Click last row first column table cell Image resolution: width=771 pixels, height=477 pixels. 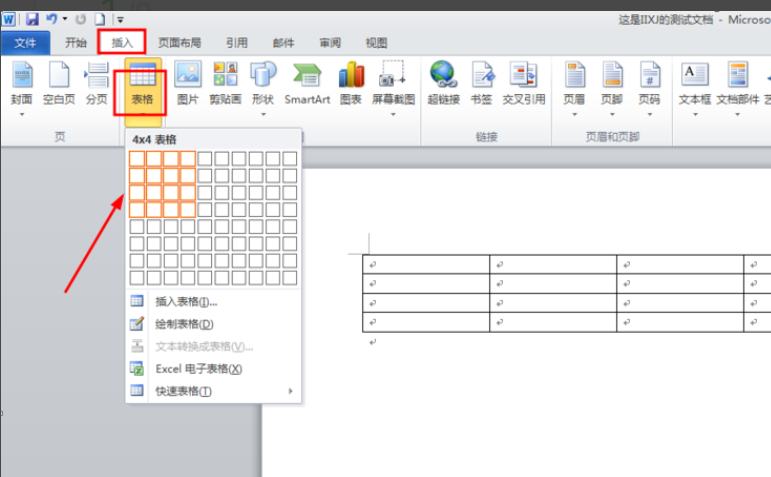(426, 322)
